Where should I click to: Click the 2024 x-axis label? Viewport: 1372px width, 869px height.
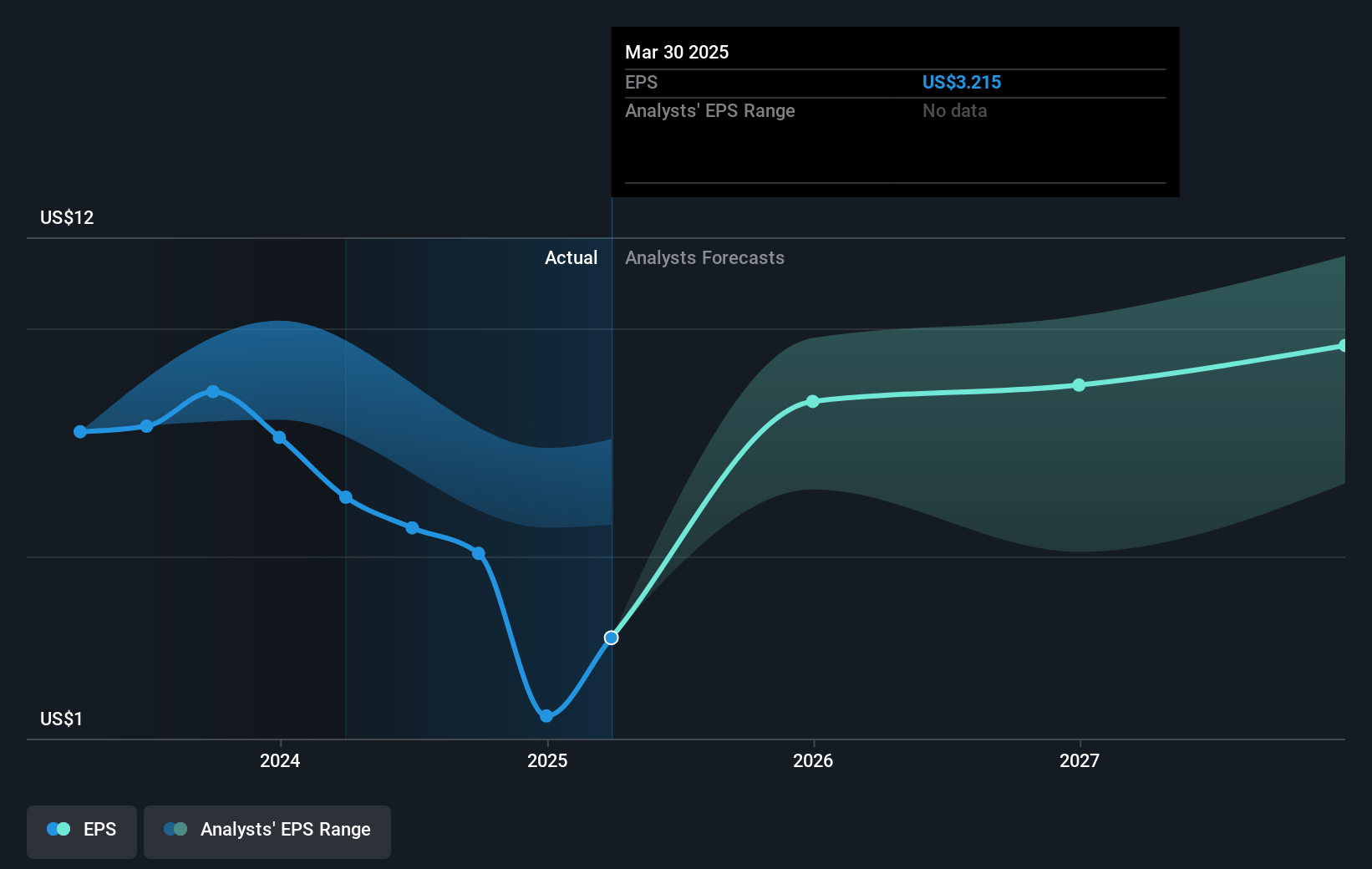click(x=280, y=760)
